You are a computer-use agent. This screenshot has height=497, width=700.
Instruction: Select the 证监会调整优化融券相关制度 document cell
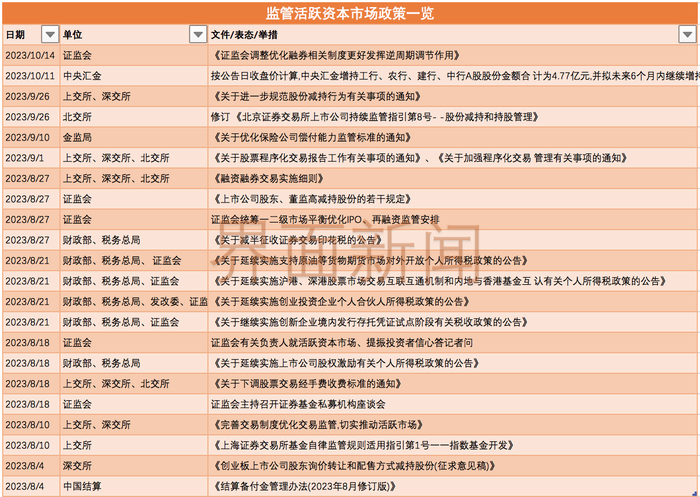(x=453, y=55)
